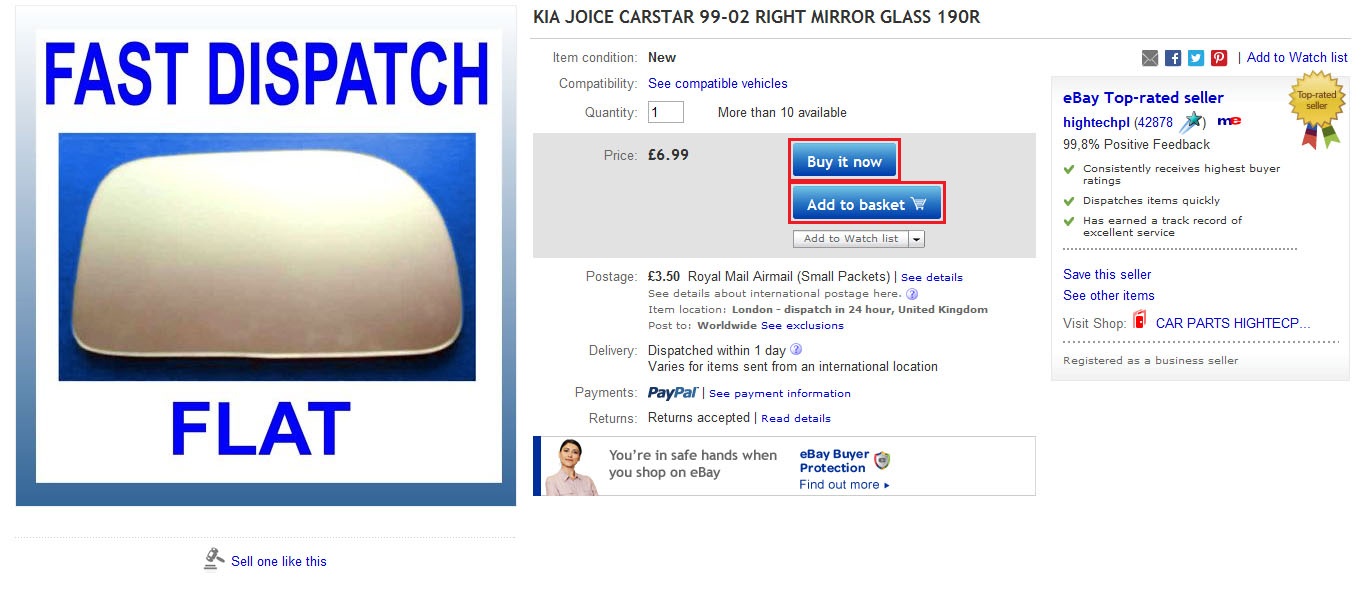
Task: Click the CAR PARTS HIGHTECP shop icon
Action: click(1140, 322)
